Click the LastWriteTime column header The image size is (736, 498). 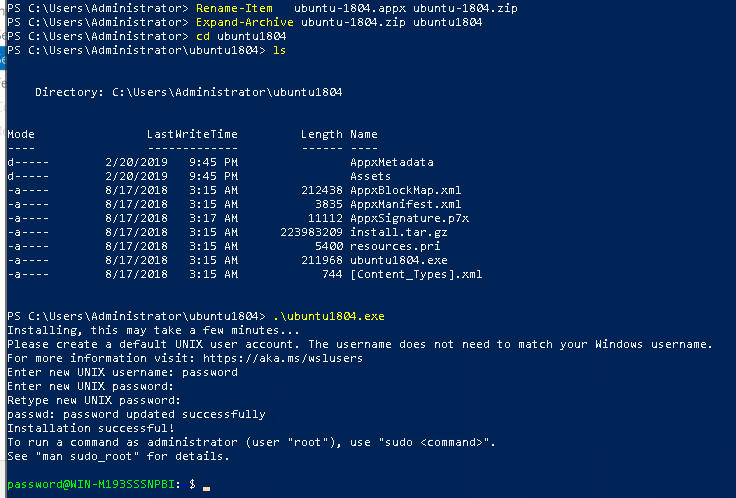[x=192, y=133]
